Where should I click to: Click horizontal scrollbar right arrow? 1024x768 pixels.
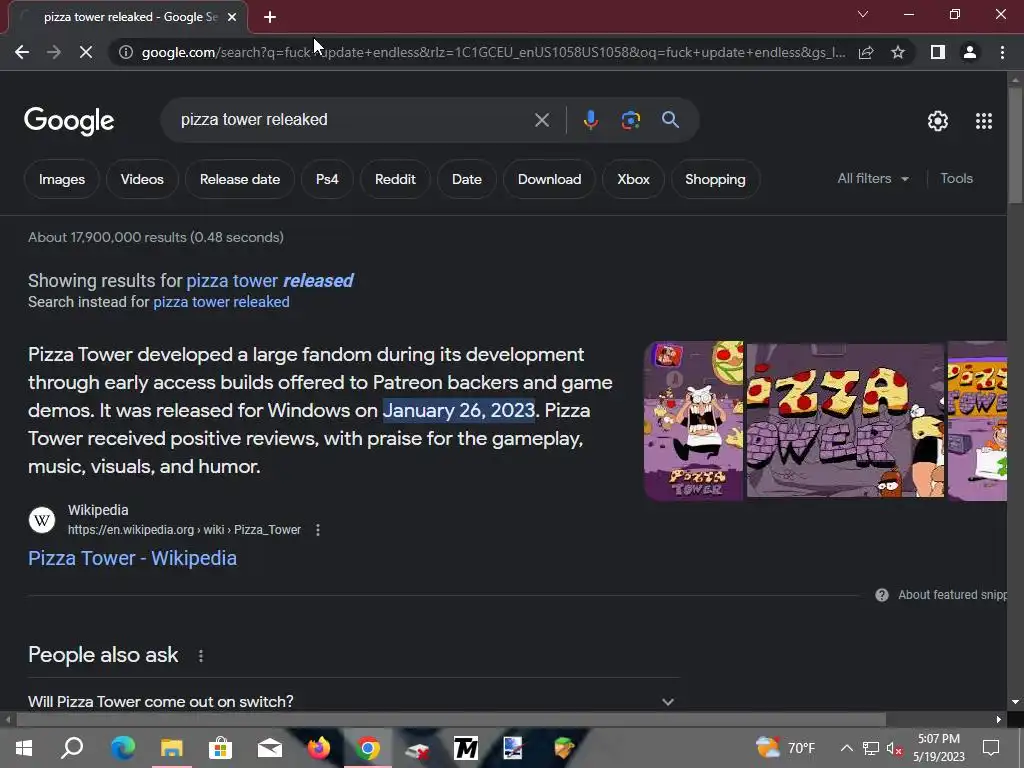pos(999,720)
